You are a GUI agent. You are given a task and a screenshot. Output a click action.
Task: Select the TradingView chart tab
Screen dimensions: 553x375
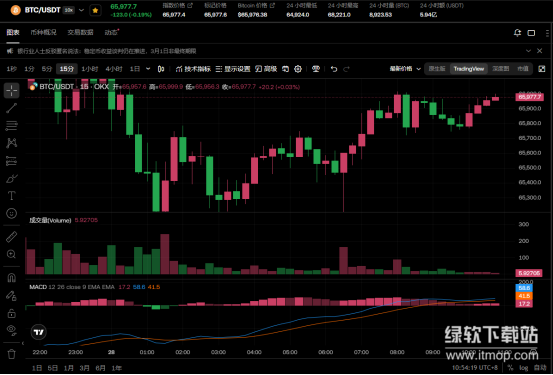coord(468,69)
